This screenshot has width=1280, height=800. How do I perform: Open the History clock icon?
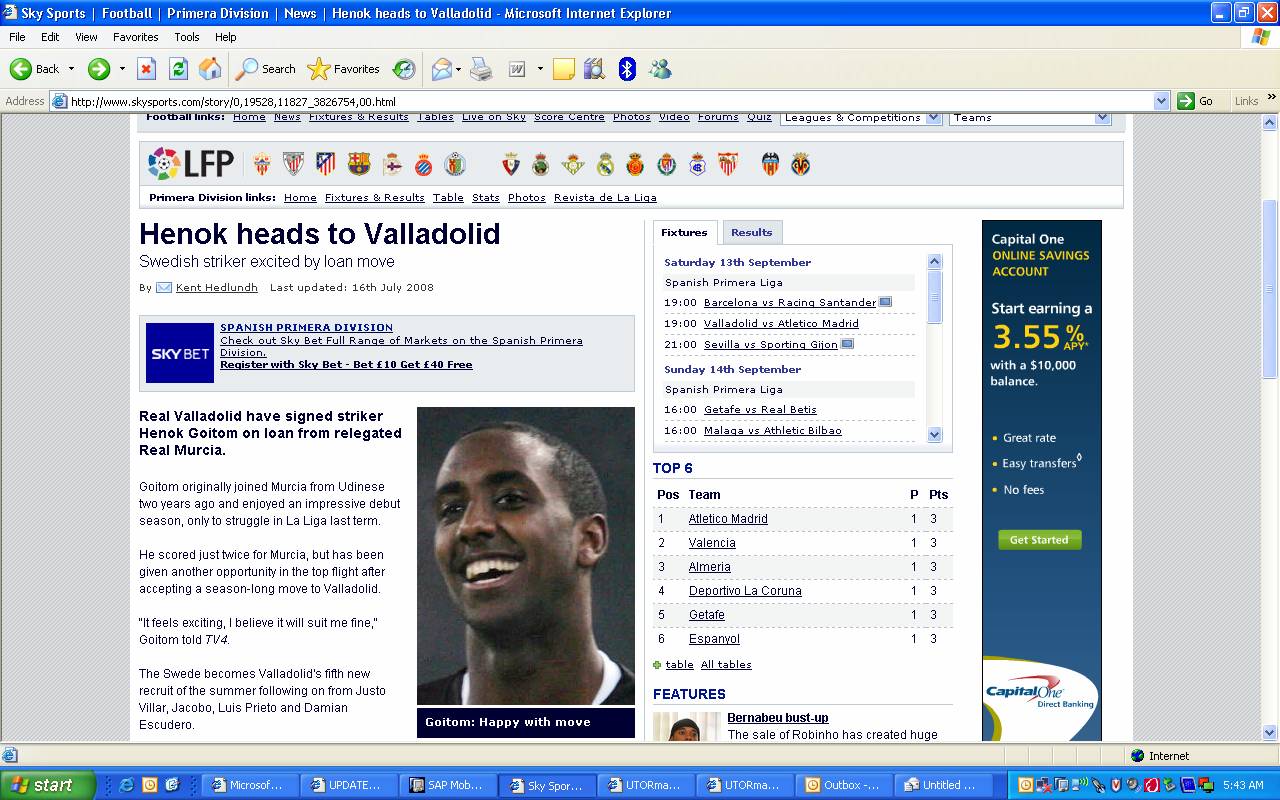coord(404,69)
